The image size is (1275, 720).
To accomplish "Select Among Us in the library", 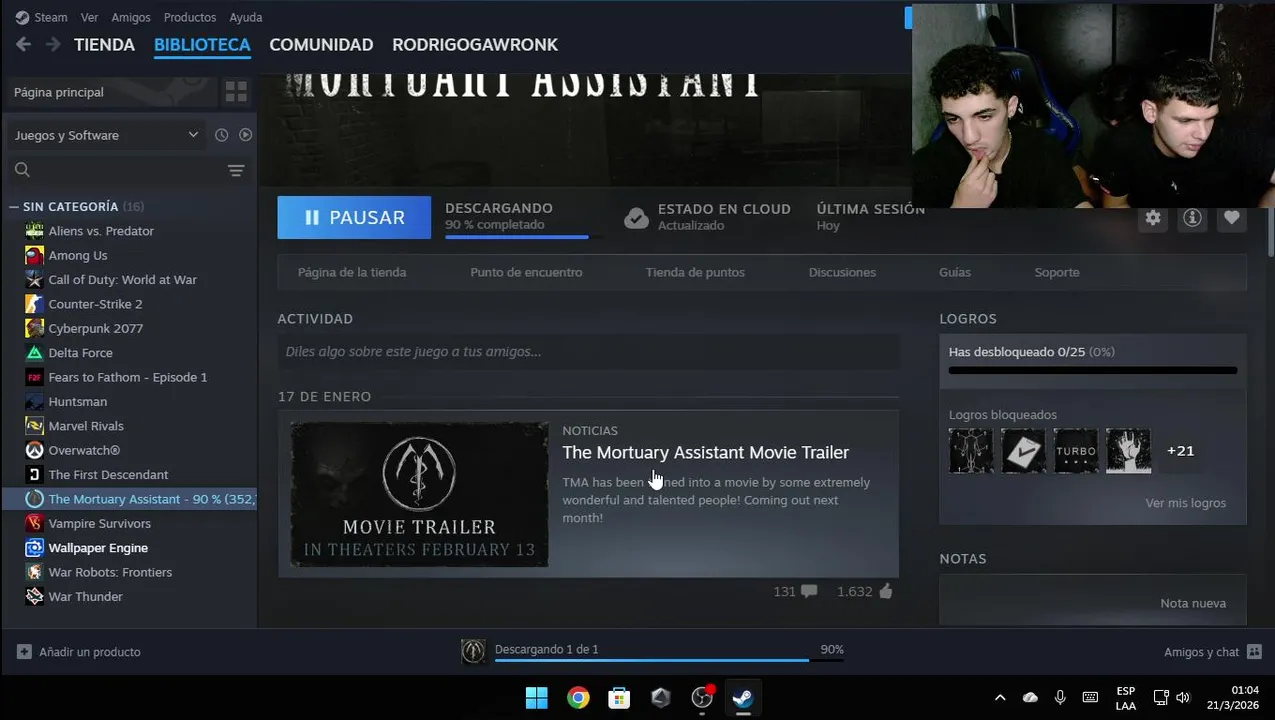I will pyautogui.click(x=78, y=256).
